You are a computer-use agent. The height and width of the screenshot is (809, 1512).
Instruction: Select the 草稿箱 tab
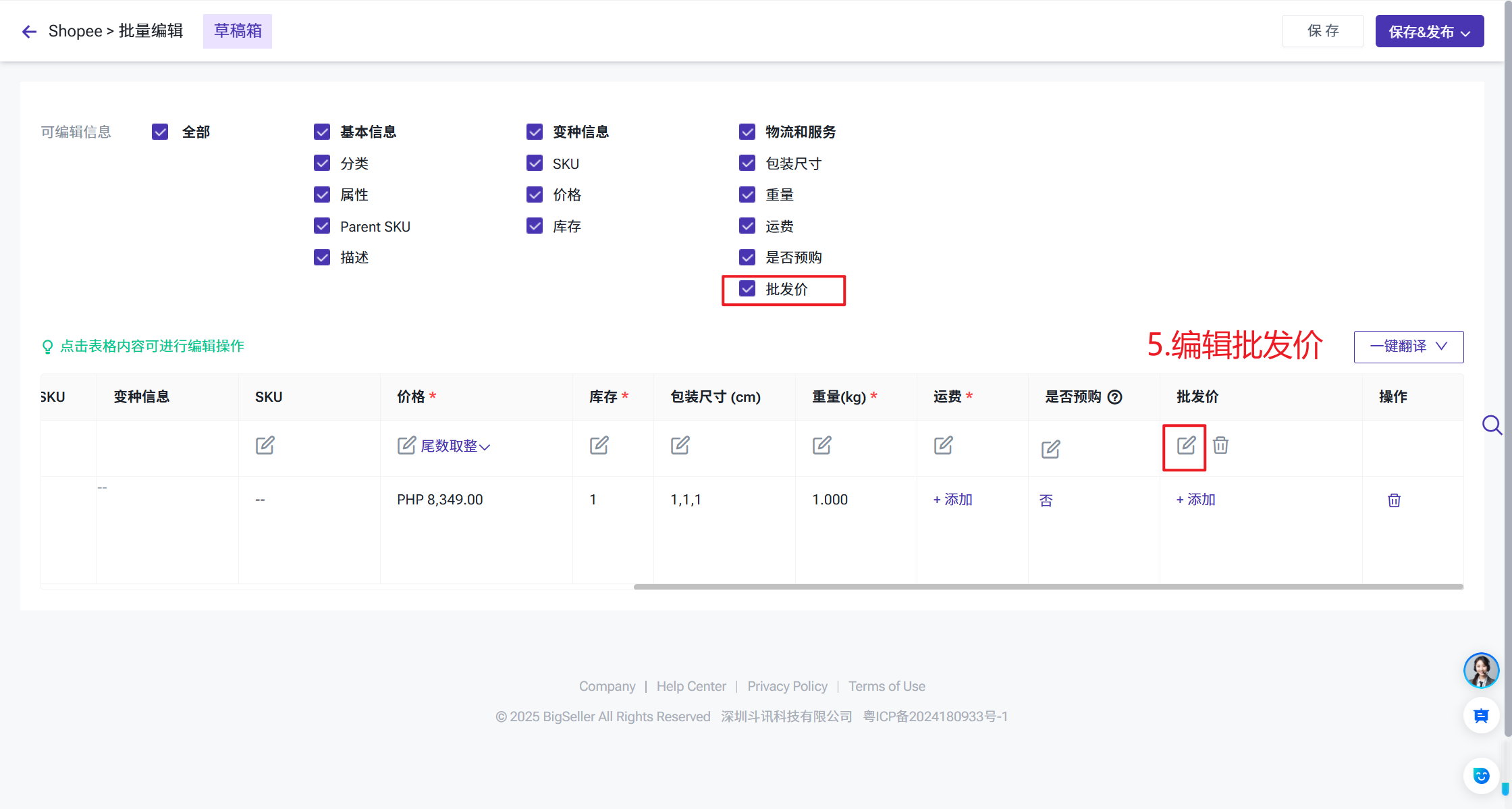click(x=238, y=31)
